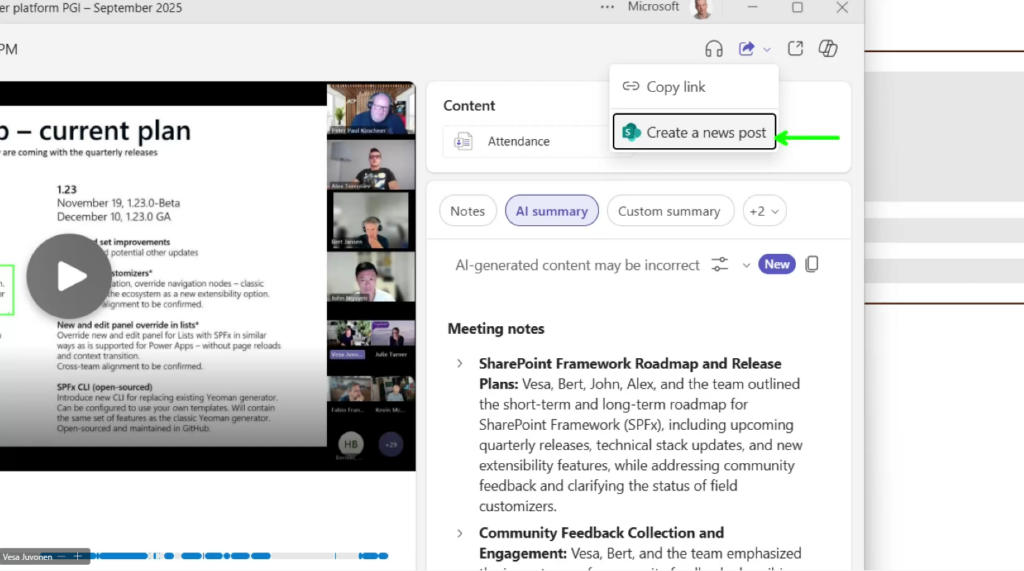Minimize the Teams recap window
The image size is (1024, 571).
(x=752, y=7)
